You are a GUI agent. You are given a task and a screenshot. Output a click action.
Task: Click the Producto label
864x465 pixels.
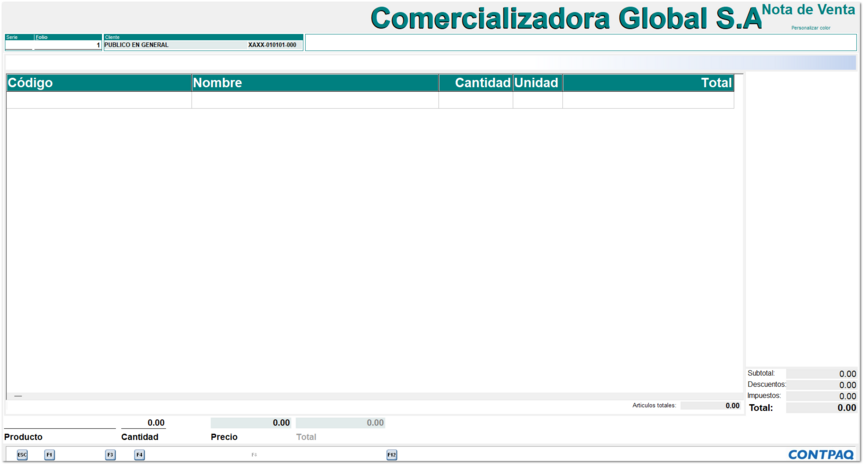point(23,437)
